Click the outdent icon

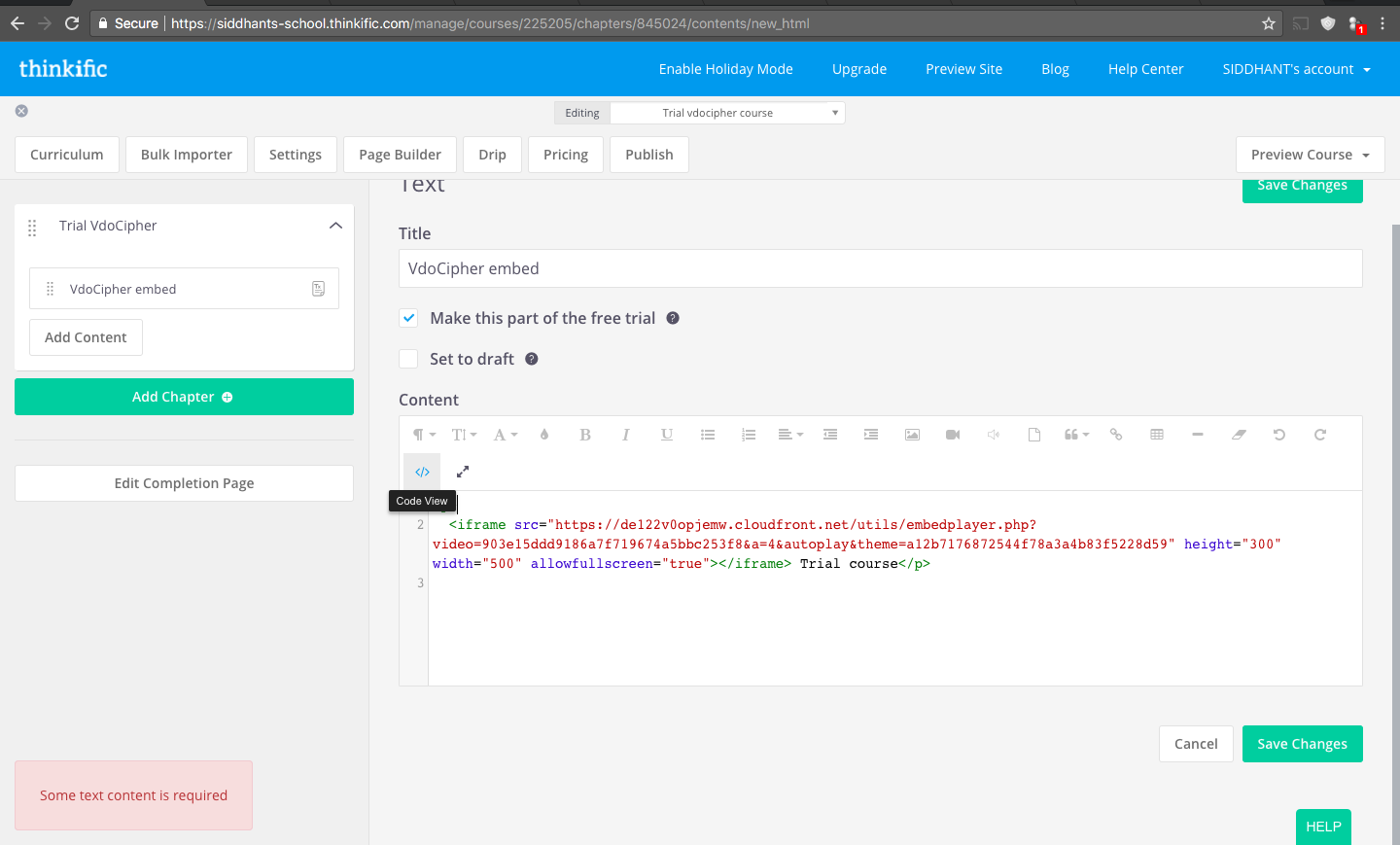point(830,435)
